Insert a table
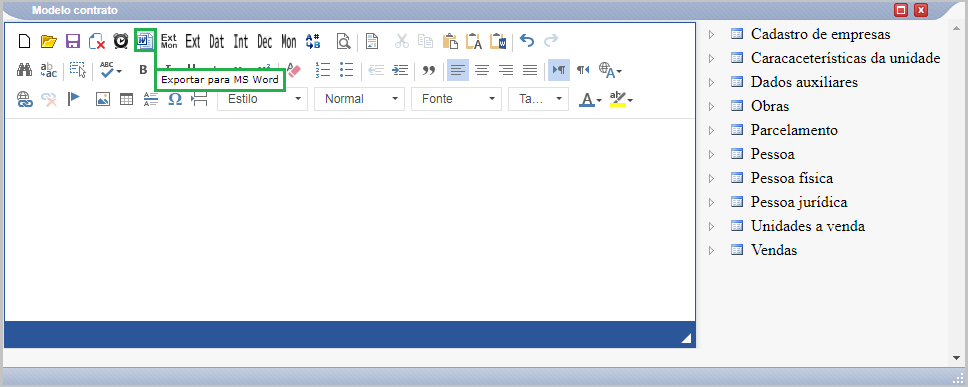This screenshot has height=387, width=968. [x=127, y=99]
